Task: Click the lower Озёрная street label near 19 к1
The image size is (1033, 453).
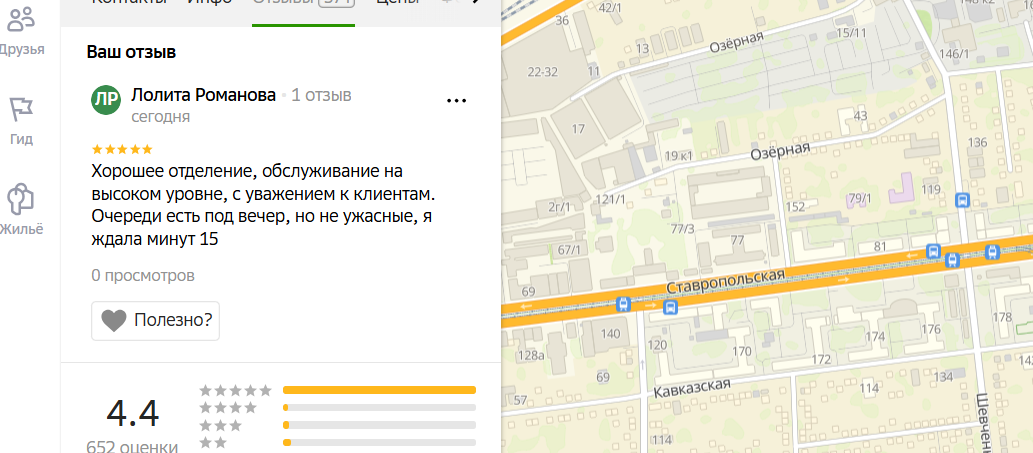Action: (780, 151)
